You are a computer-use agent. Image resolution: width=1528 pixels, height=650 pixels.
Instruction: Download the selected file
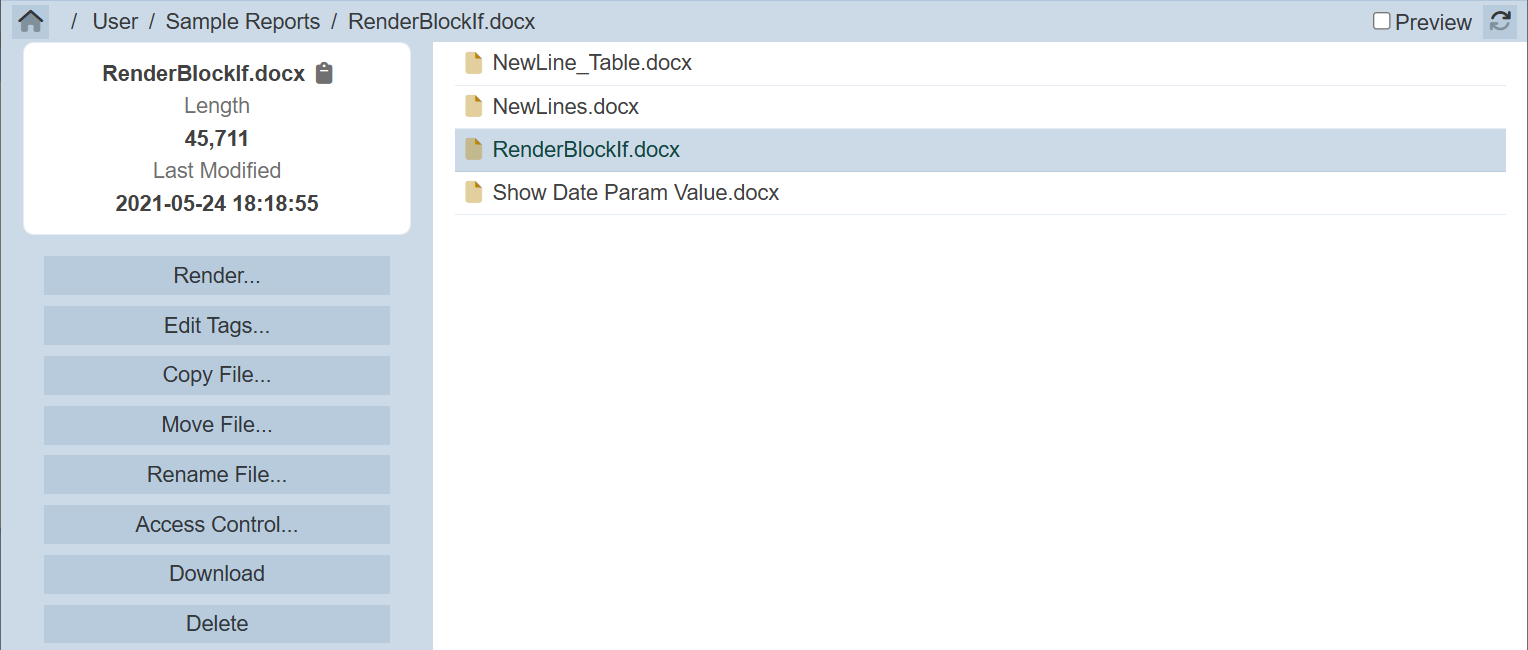[x=217, y=574]
